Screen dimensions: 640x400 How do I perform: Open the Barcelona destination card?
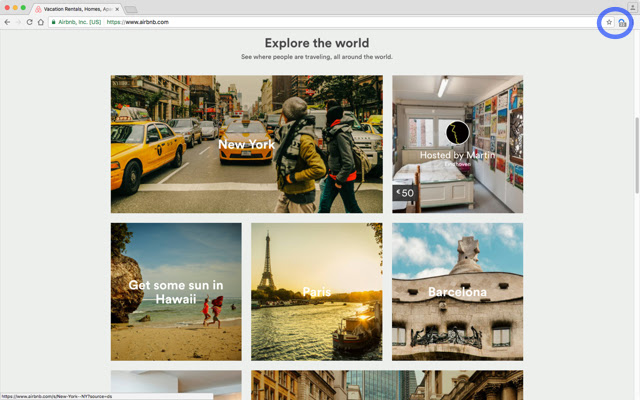457,292
